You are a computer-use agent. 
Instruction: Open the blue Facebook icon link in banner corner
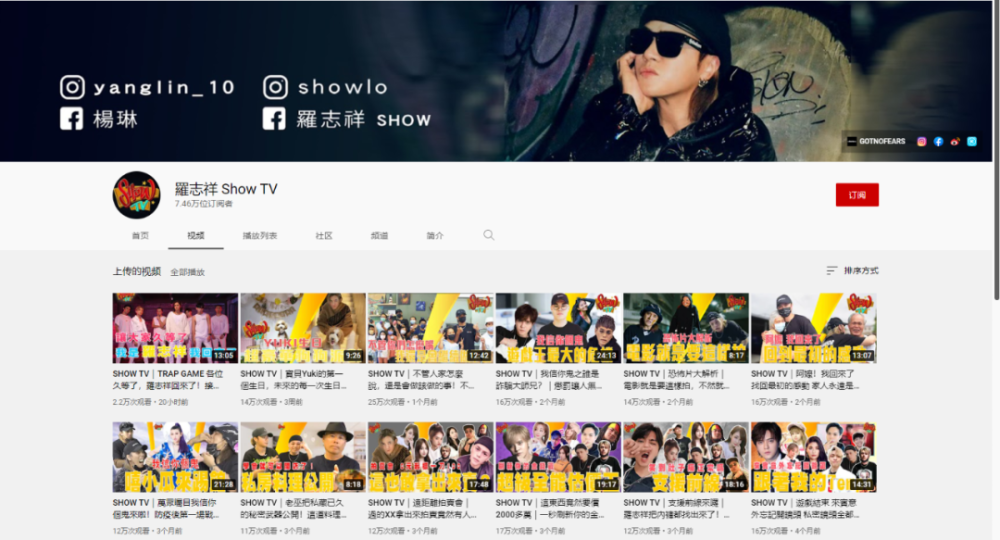point(938,142)
